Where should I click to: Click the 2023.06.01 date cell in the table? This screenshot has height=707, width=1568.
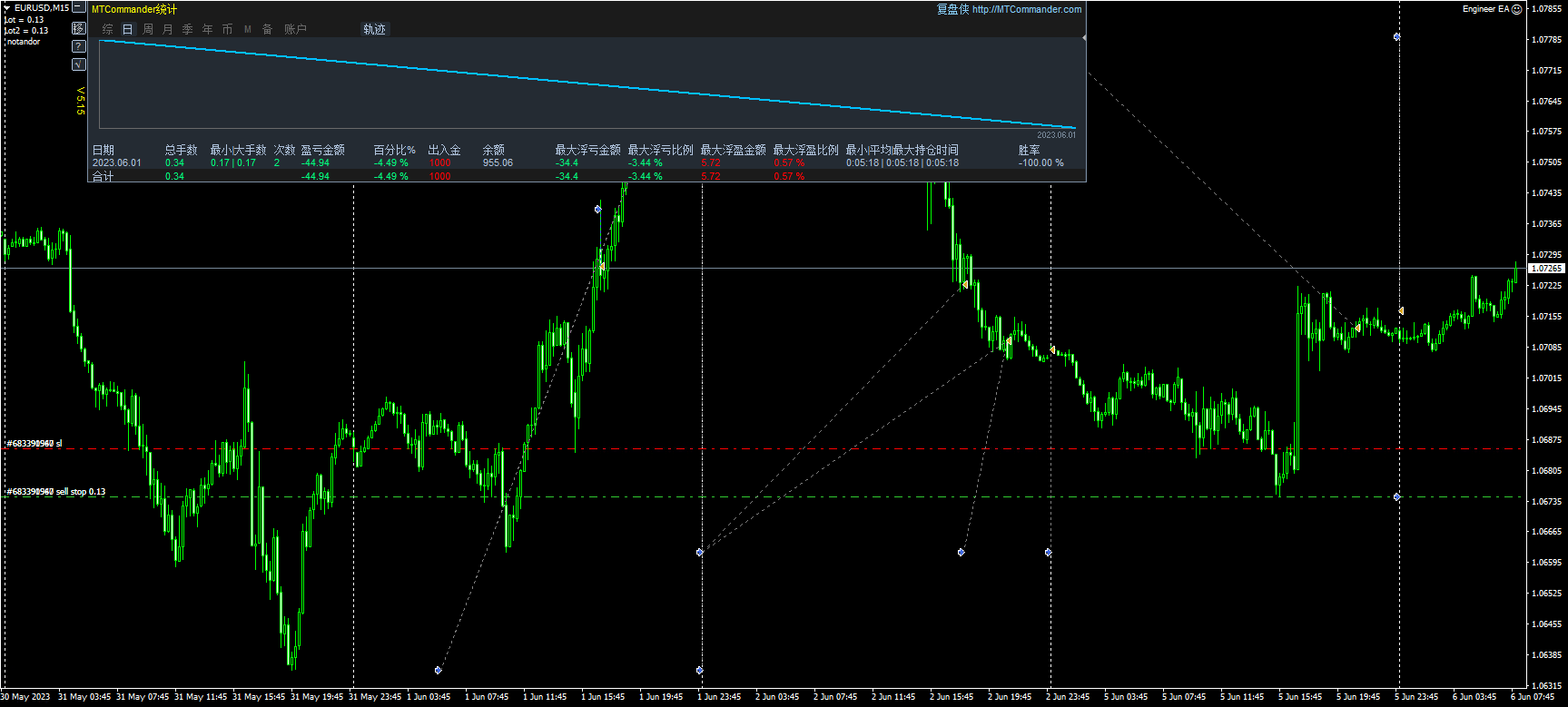117,163
